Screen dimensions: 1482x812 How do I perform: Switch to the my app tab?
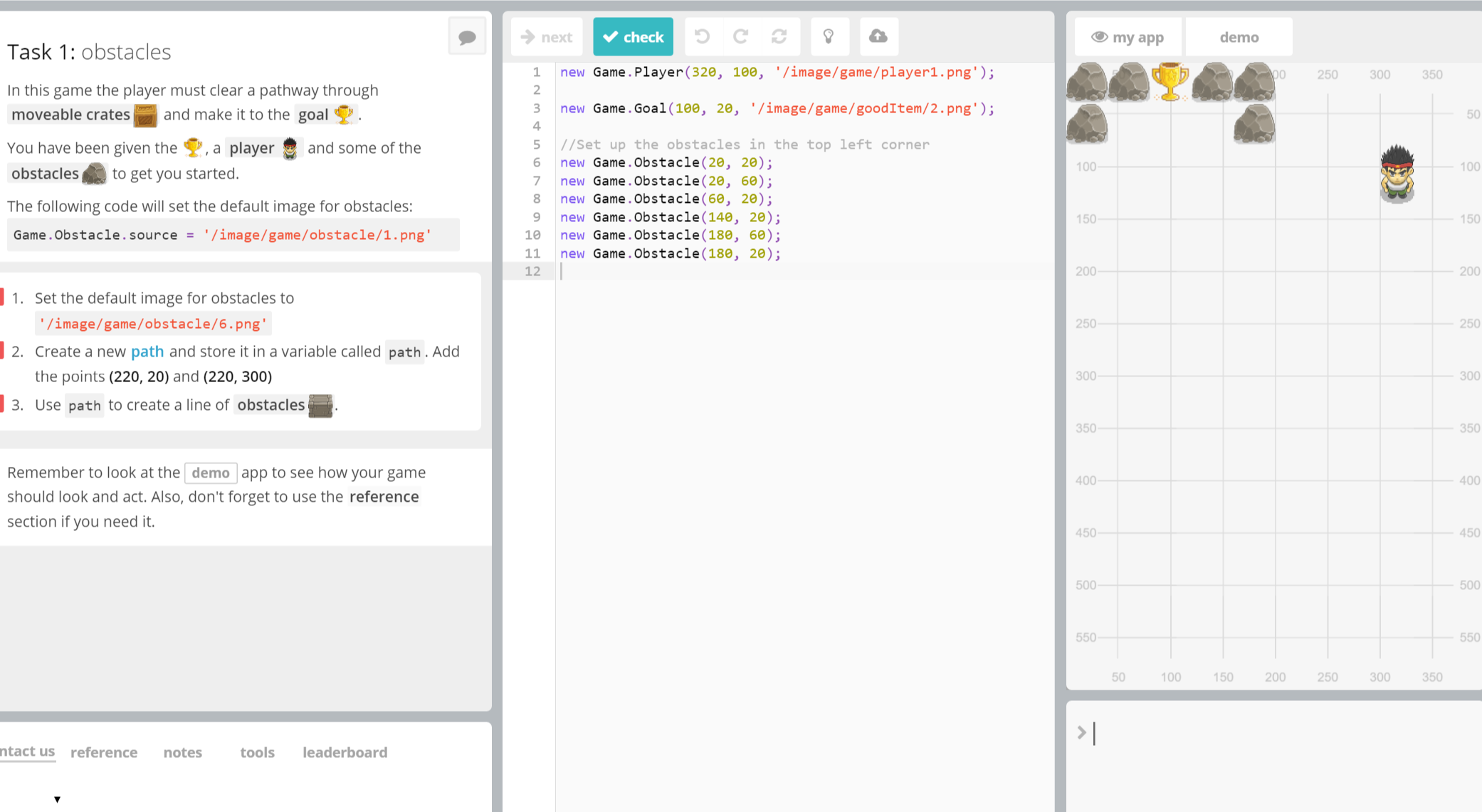pos(1128,37)
